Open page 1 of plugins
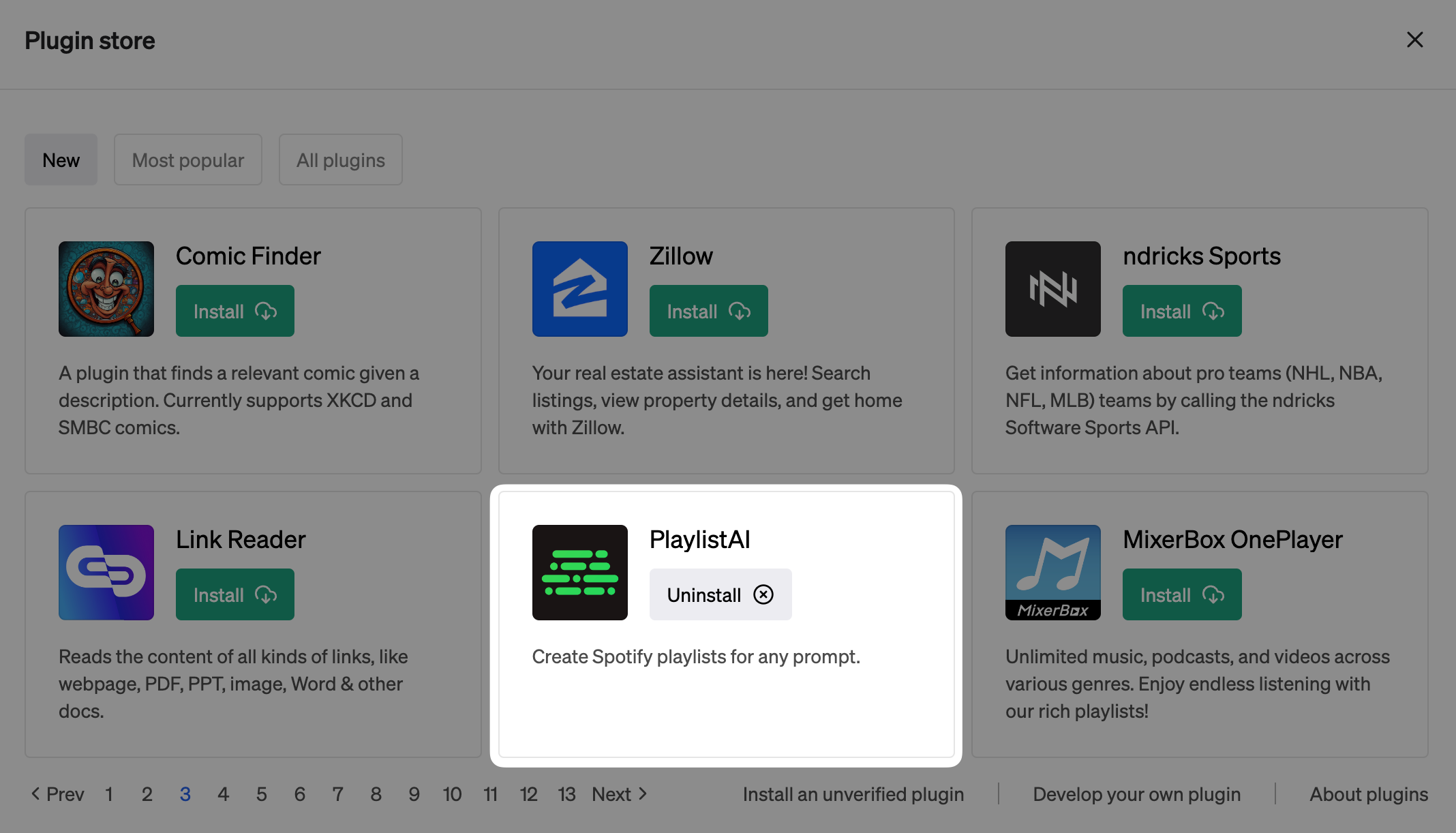Viewport: 1456px width, 833px height. [109, 794]
